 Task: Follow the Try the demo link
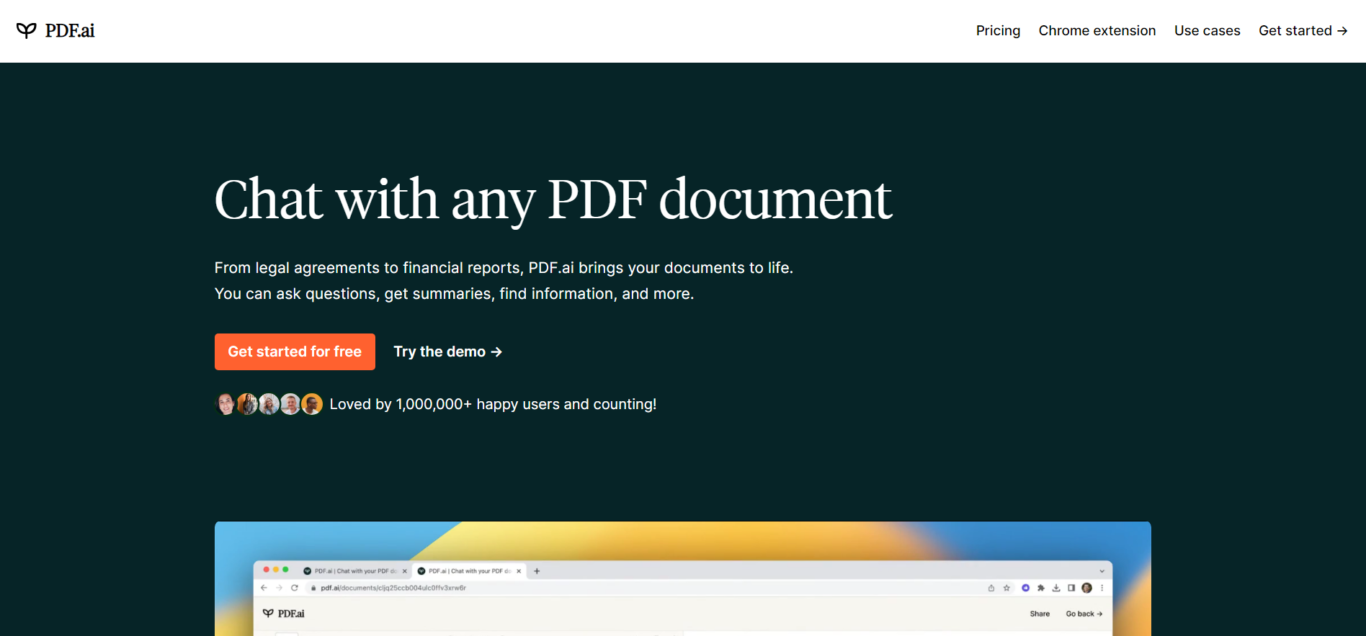tap(448, 352)
